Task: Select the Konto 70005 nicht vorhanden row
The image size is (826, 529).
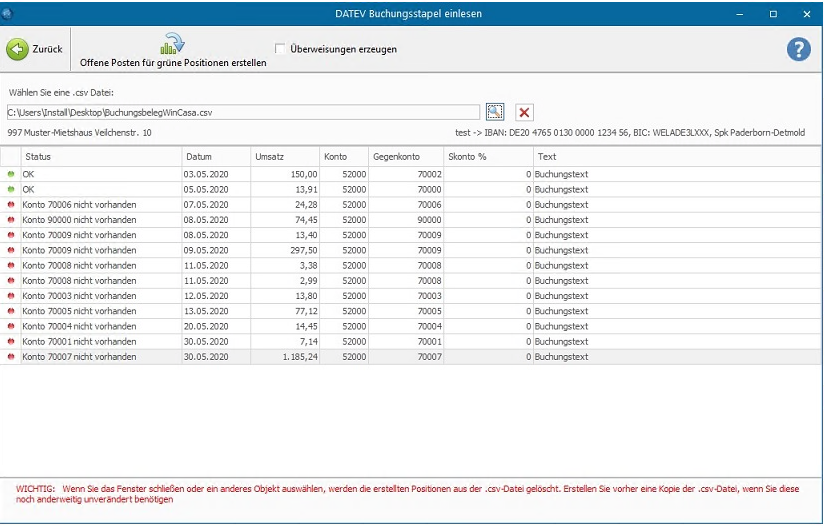Action: click(79, 311)
